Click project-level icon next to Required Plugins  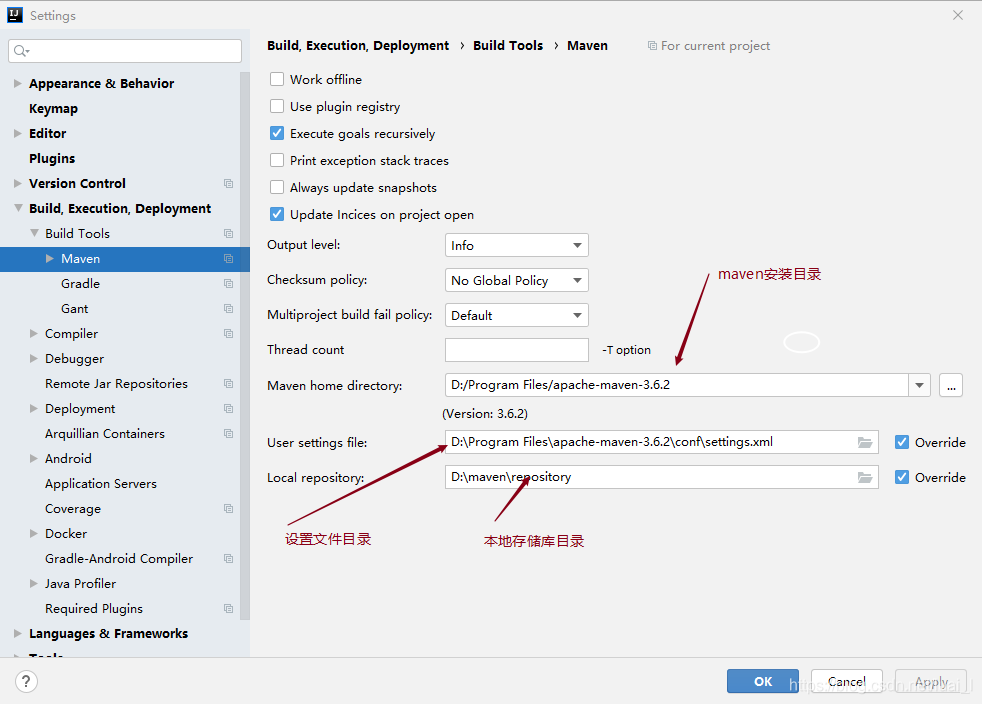click(229, 609)
